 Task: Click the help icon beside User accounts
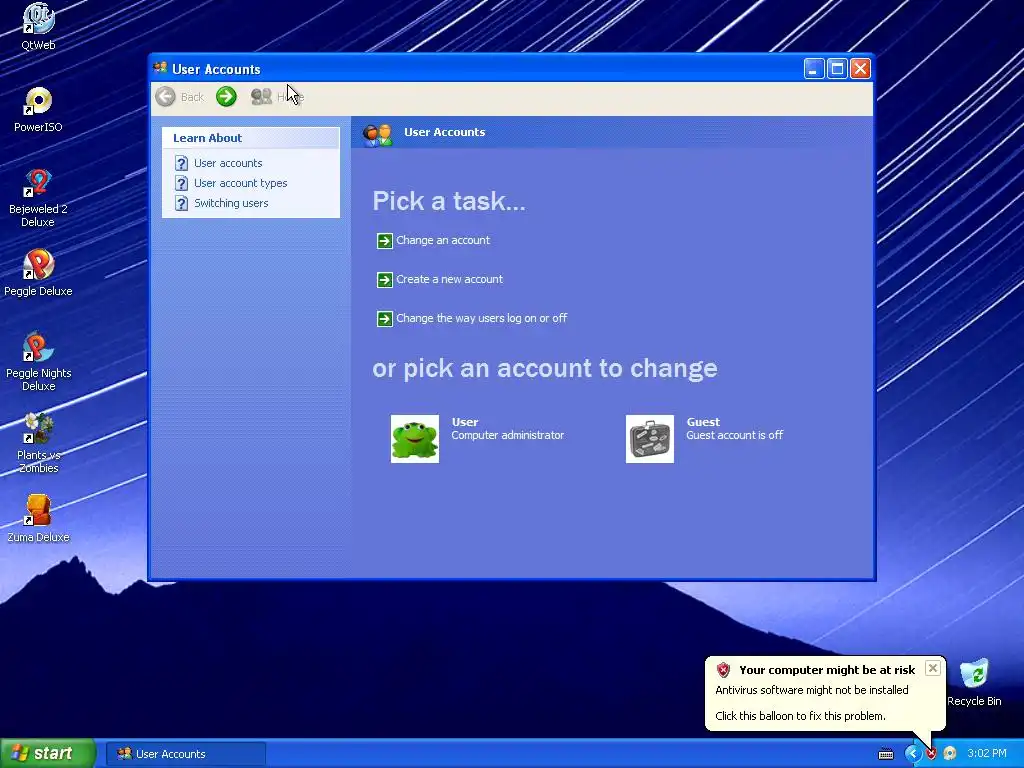(x=182, y=163)
